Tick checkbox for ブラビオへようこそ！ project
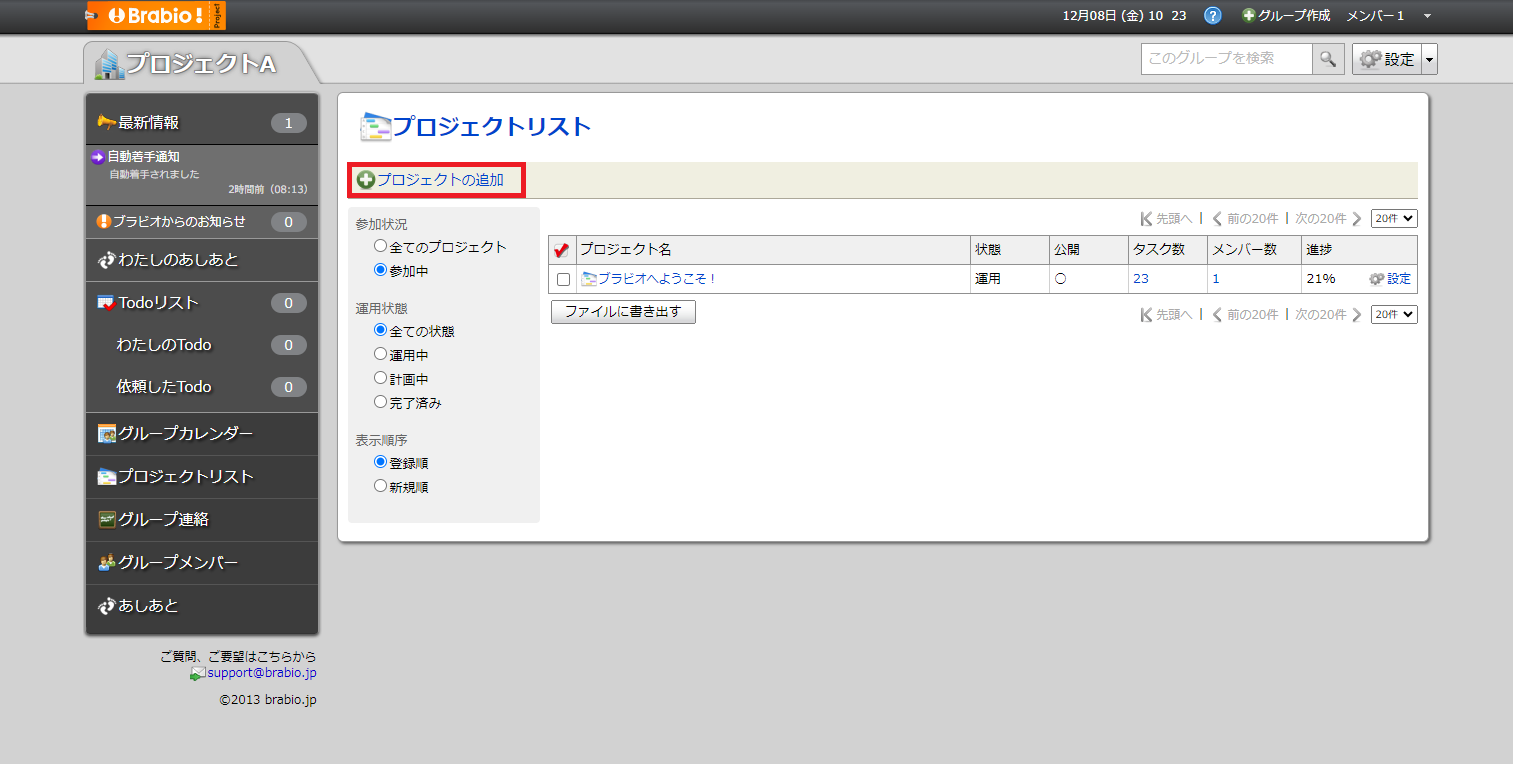 (x=563, y=280)
